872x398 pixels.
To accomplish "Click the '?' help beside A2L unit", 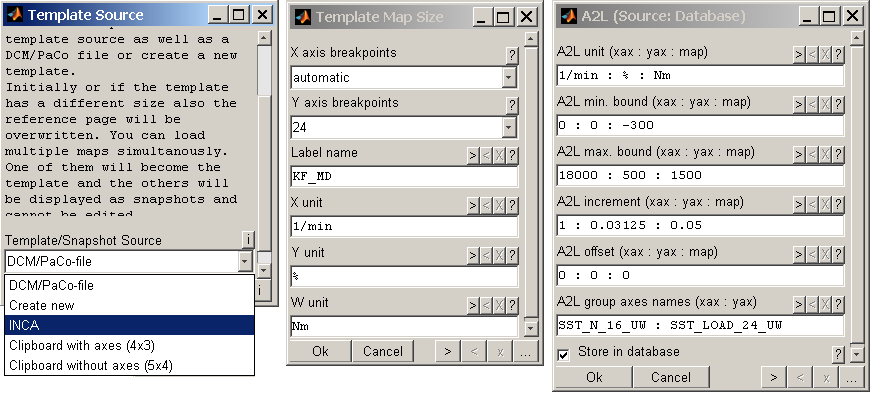I will [x=838, y=54].
